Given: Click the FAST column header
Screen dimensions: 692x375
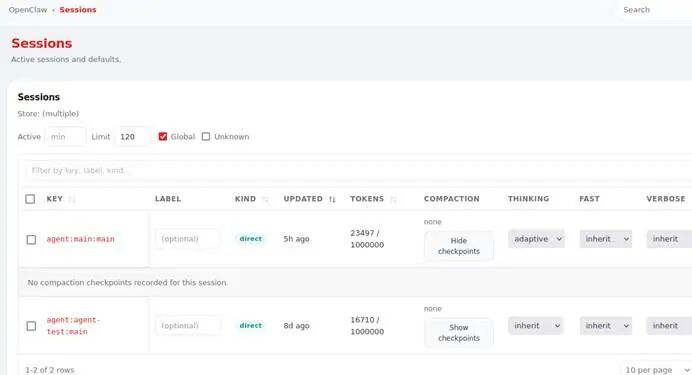Looking at the screenshot, I should (x=589, y=199).
